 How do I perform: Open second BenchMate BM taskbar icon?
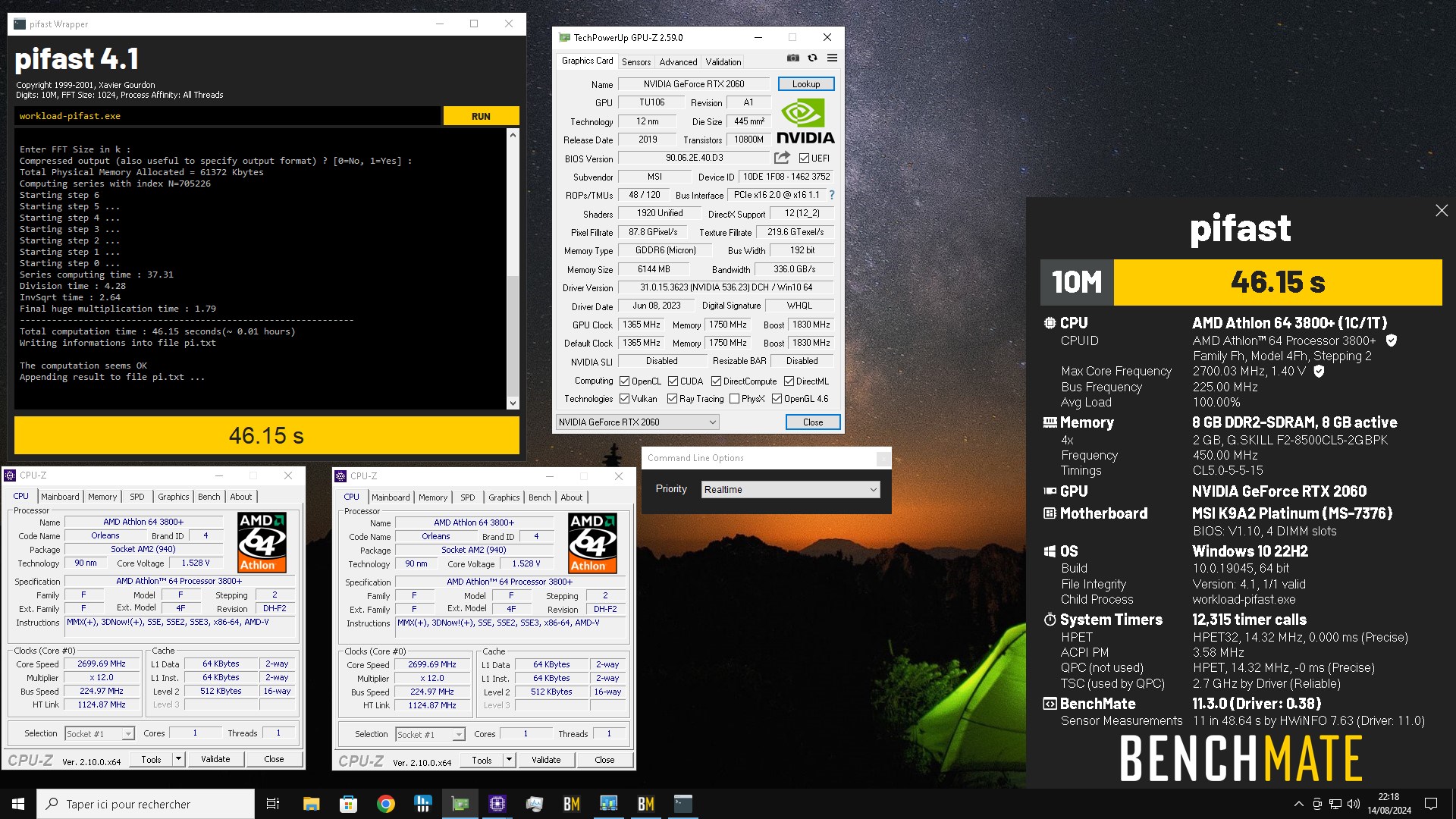pos(645,804)
